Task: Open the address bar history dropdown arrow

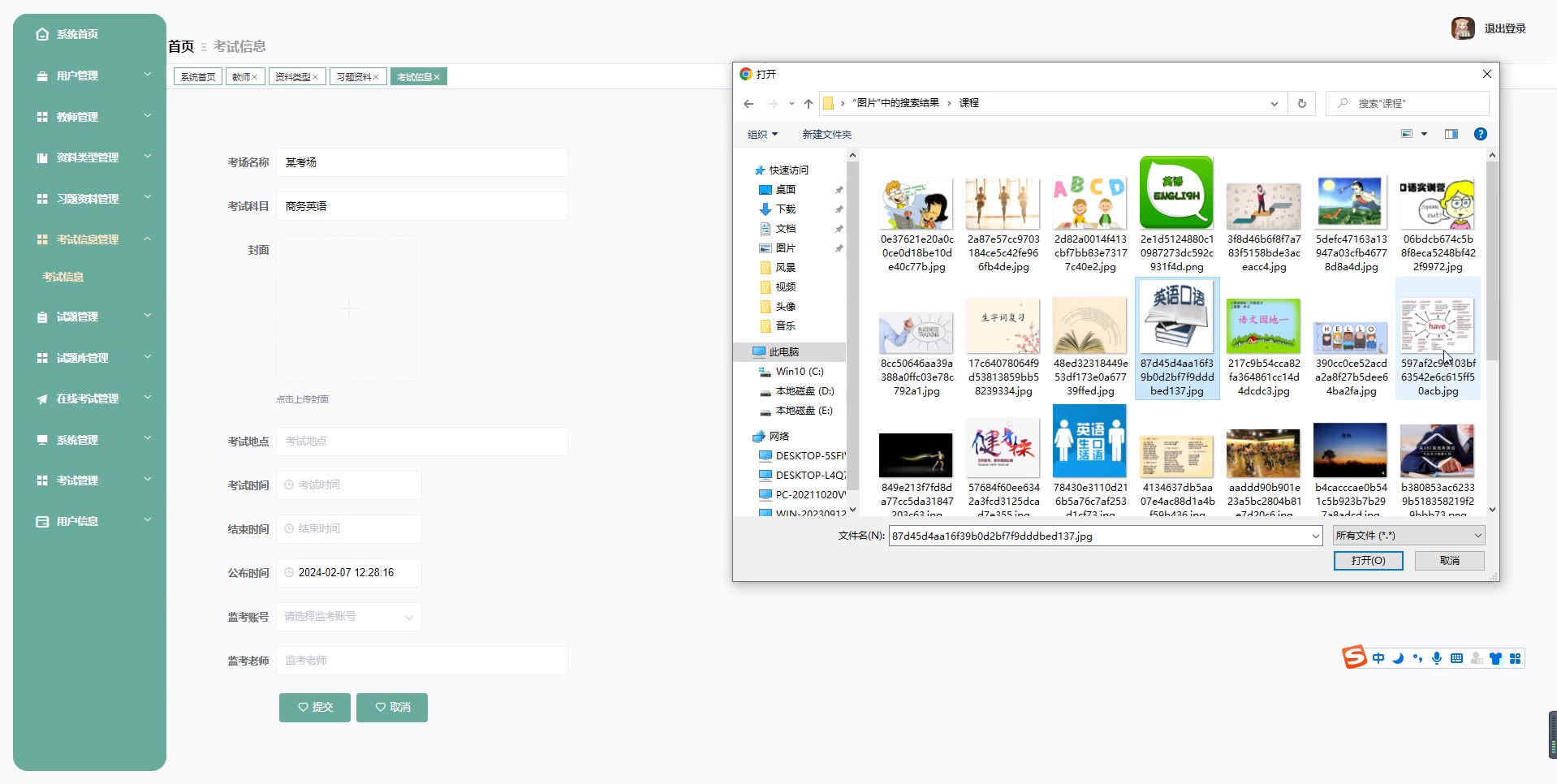Action: point(1274,103)
